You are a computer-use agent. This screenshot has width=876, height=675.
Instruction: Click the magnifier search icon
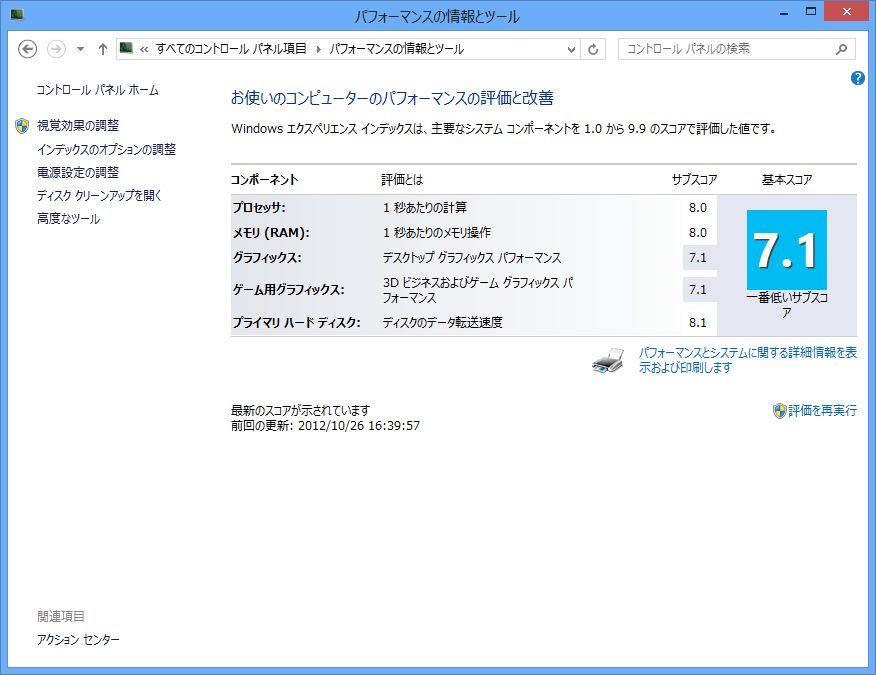[x=841, y=49]
